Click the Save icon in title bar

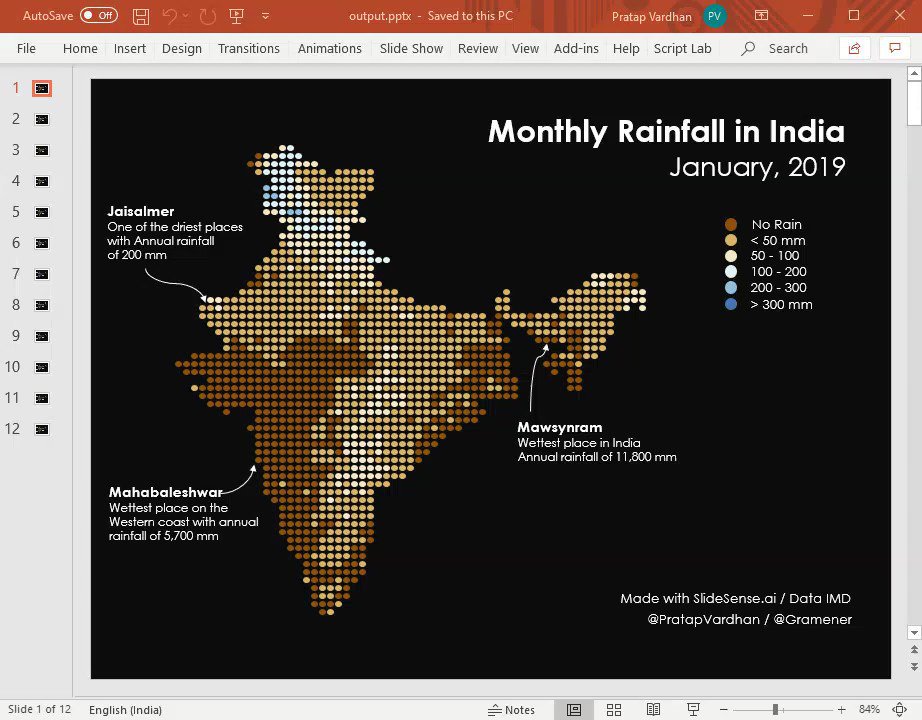141,16
